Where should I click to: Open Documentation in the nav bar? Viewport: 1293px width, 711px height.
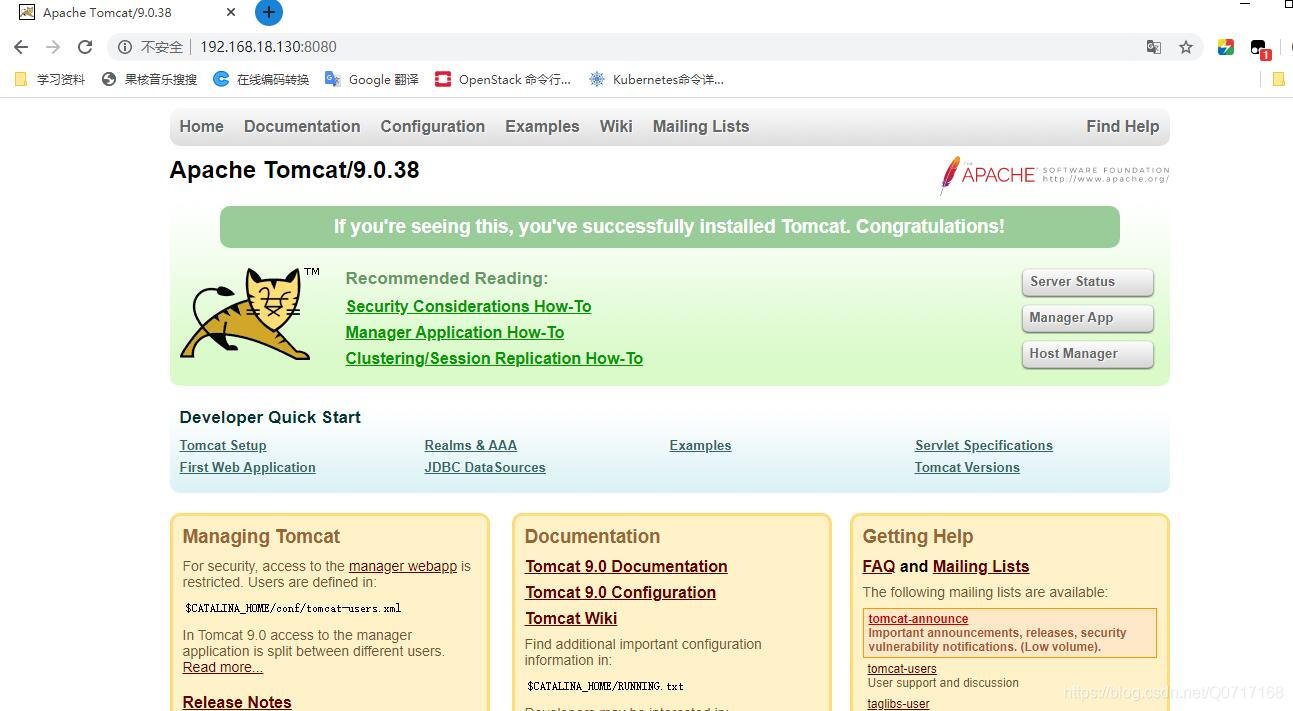coord(302,126)
